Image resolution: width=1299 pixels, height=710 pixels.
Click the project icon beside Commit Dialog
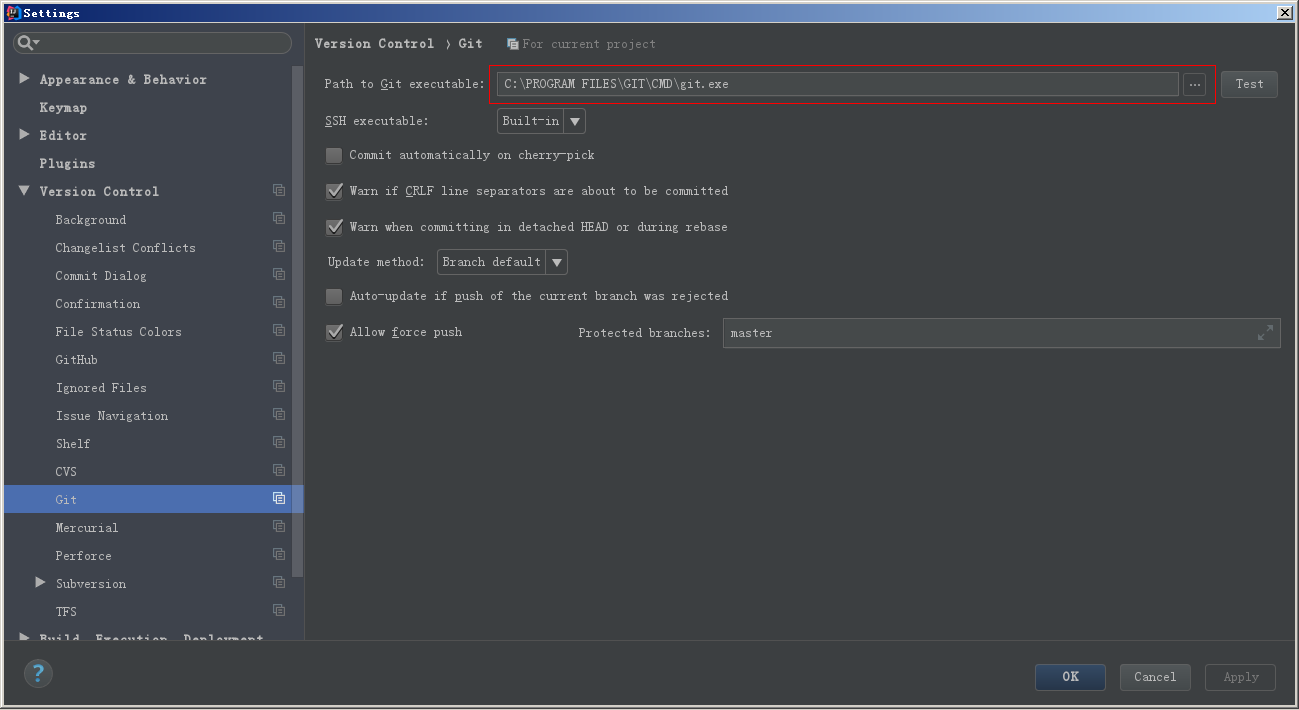point(279,274)
